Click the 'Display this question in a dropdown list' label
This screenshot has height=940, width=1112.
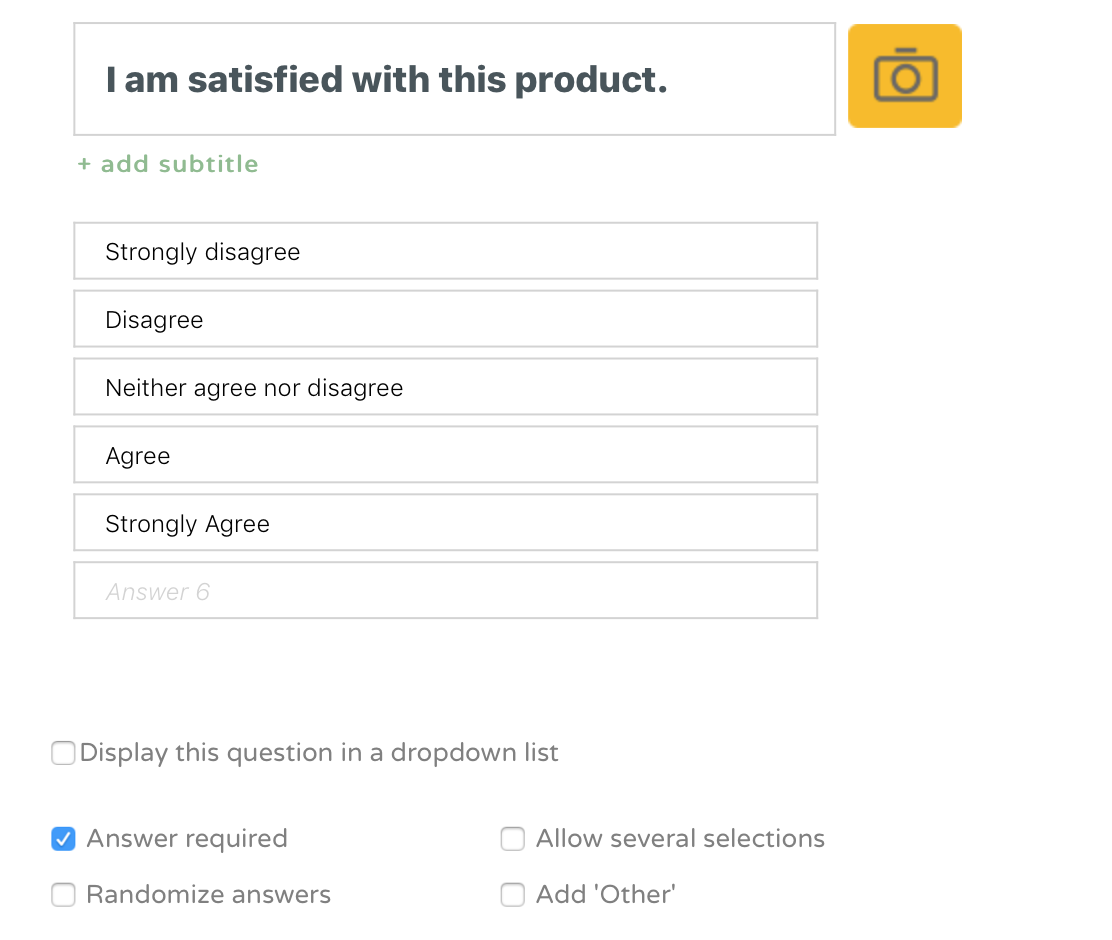coord(319,752)
